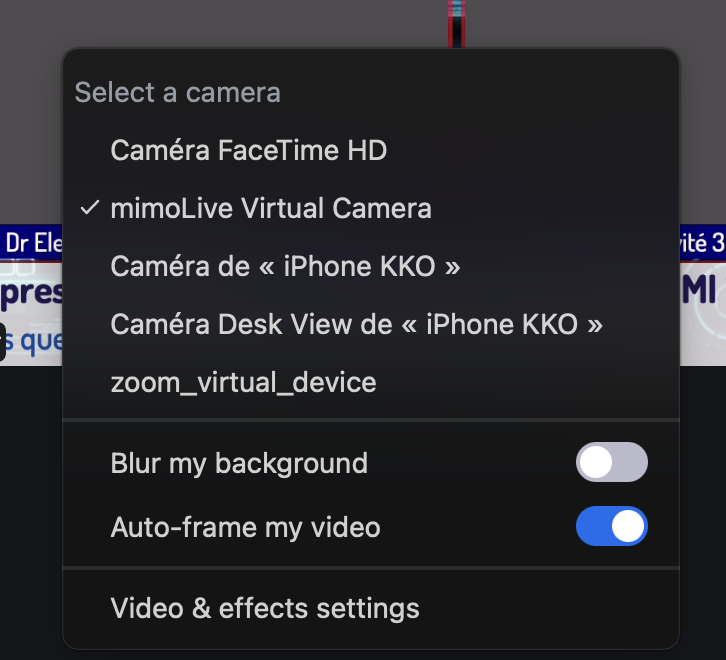Click the checkmark beside mimoLive Virtual Camera
Image resolution: width=726 pixels, height=660 pixels.
click(x=90, y=208)
